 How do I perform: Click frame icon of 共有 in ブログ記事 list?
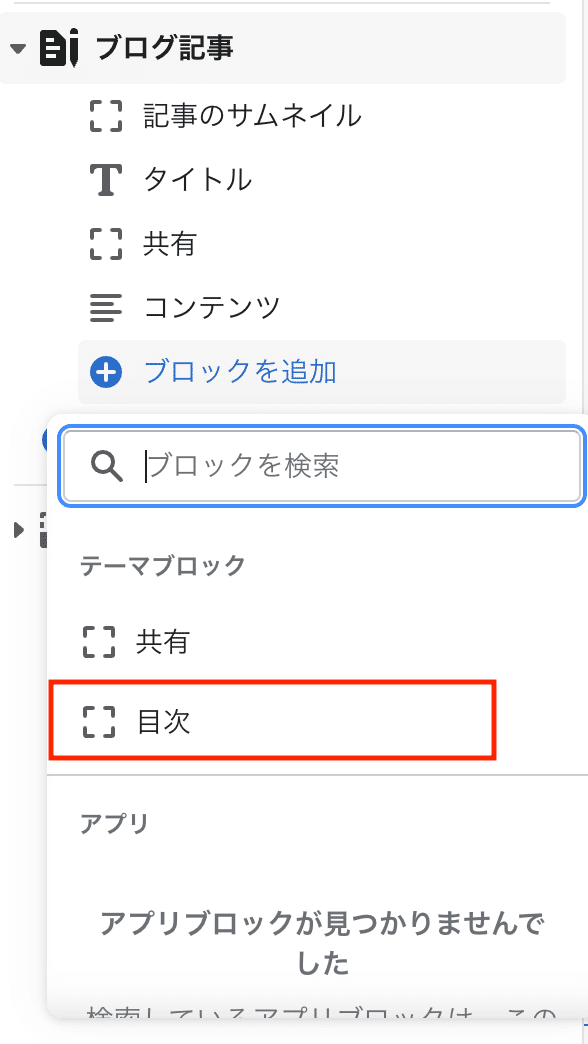point(106,244)
